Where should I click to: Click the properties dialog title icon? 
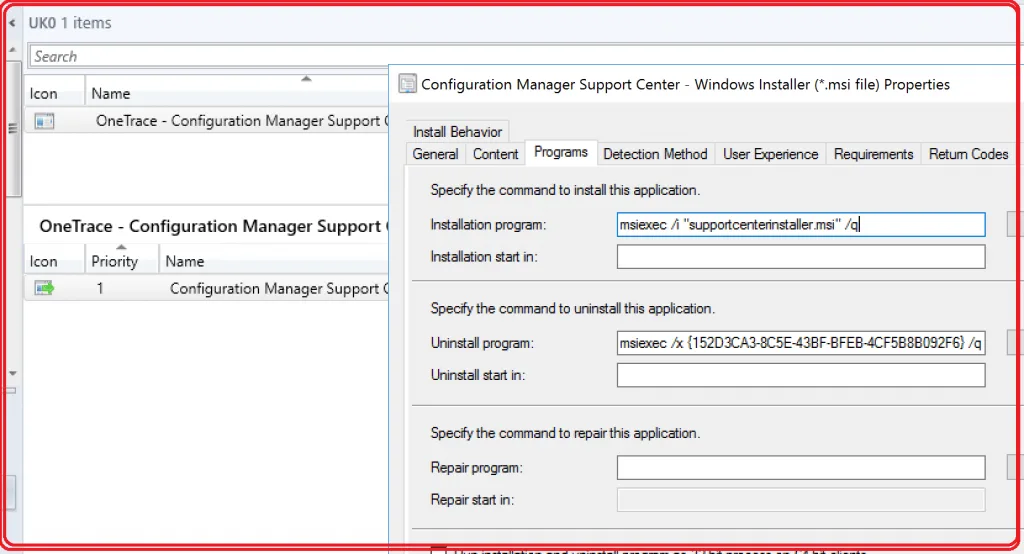coord(408,84)
